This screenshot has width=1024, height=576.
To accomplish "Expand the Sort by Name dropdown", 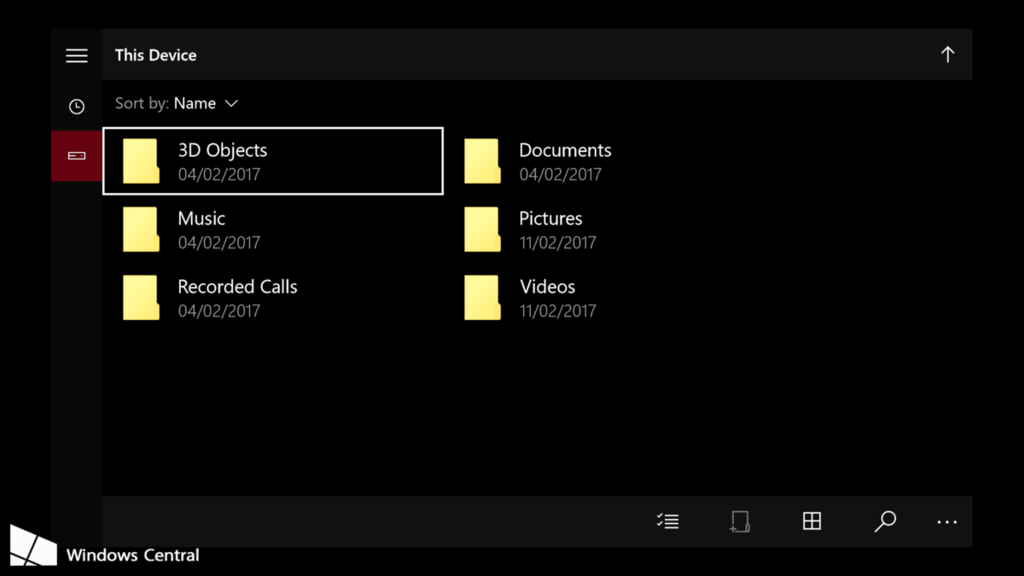I will click(x=206, y=103).
